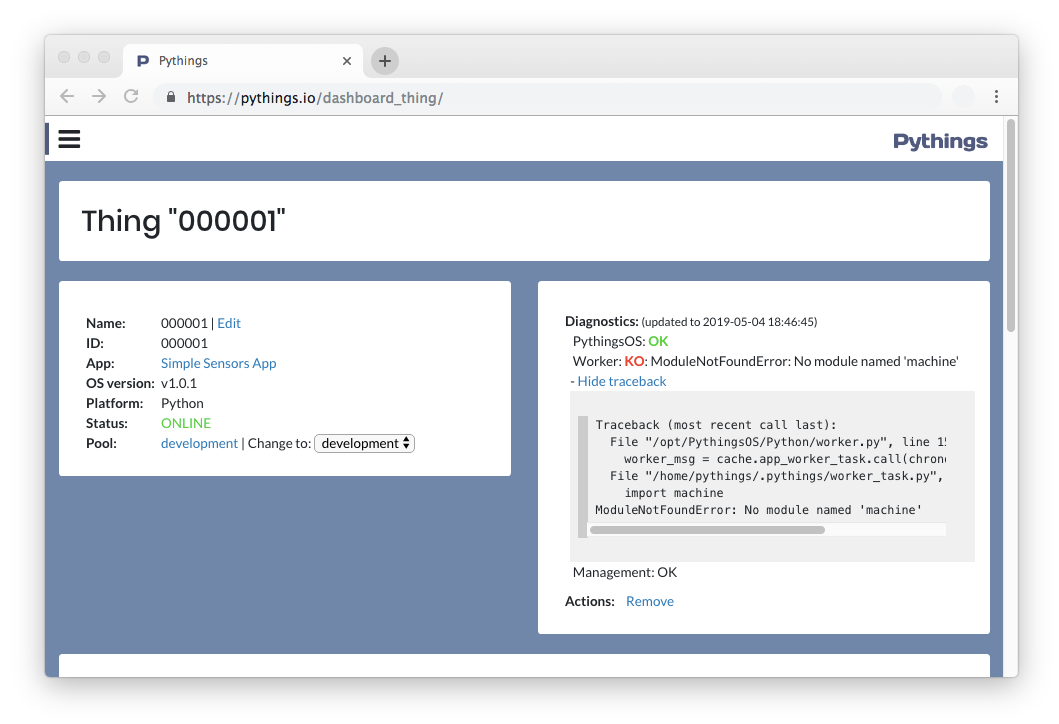
Task: Click the ONLINE status text
Action: [186, 423]
